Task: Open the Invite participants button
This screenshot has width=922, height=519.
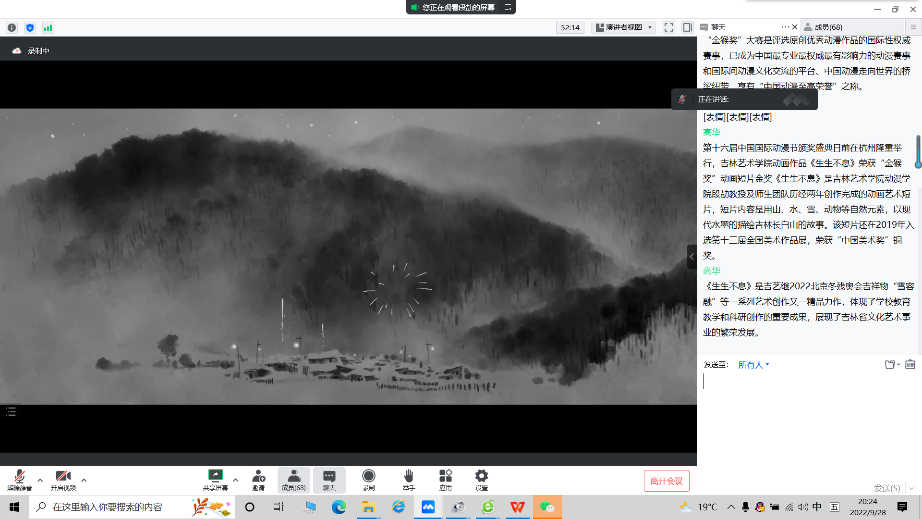Action: [x=258, y=480]
